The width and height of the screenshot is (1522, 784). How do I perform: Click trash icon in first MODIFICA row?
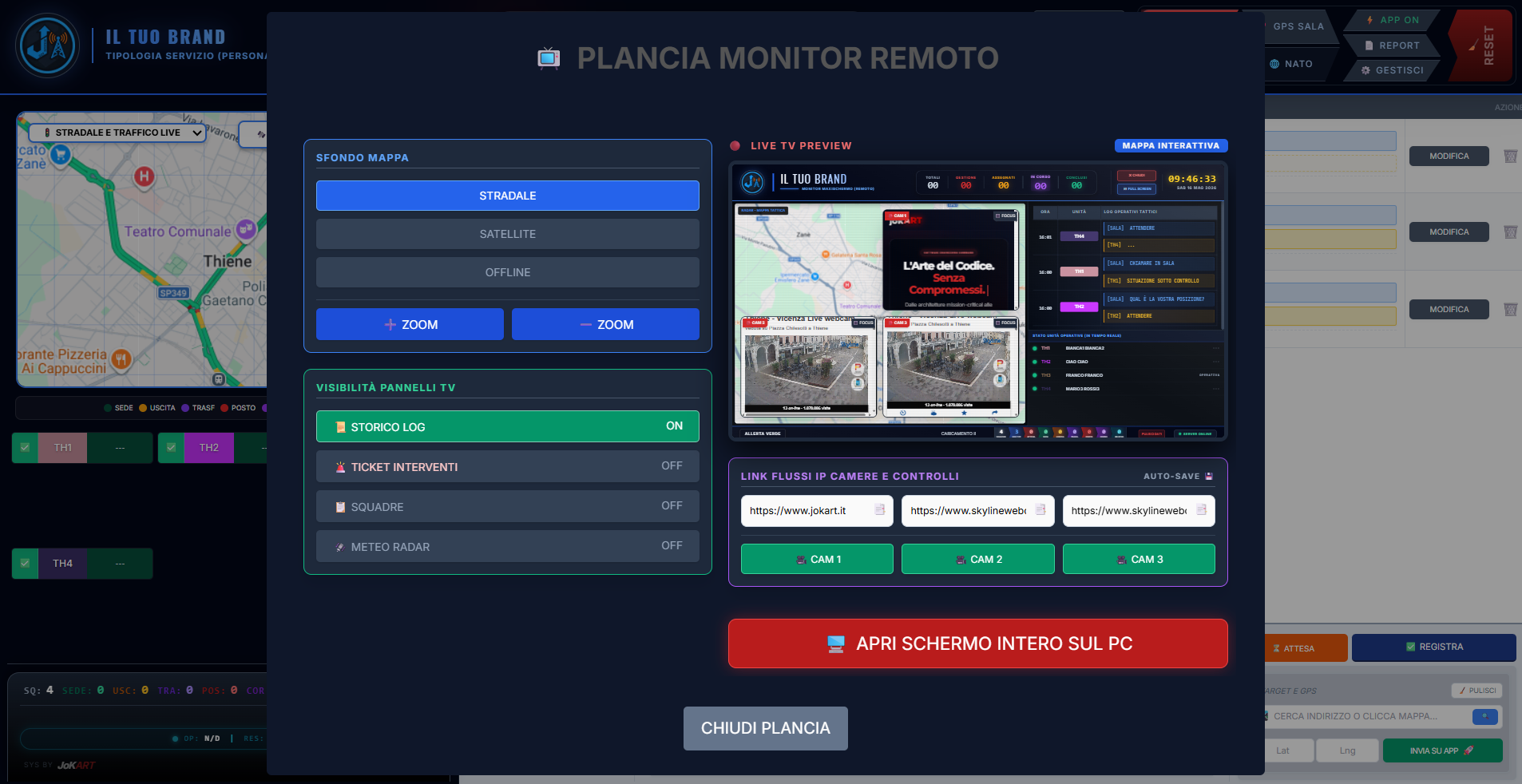pos(1510,156)
